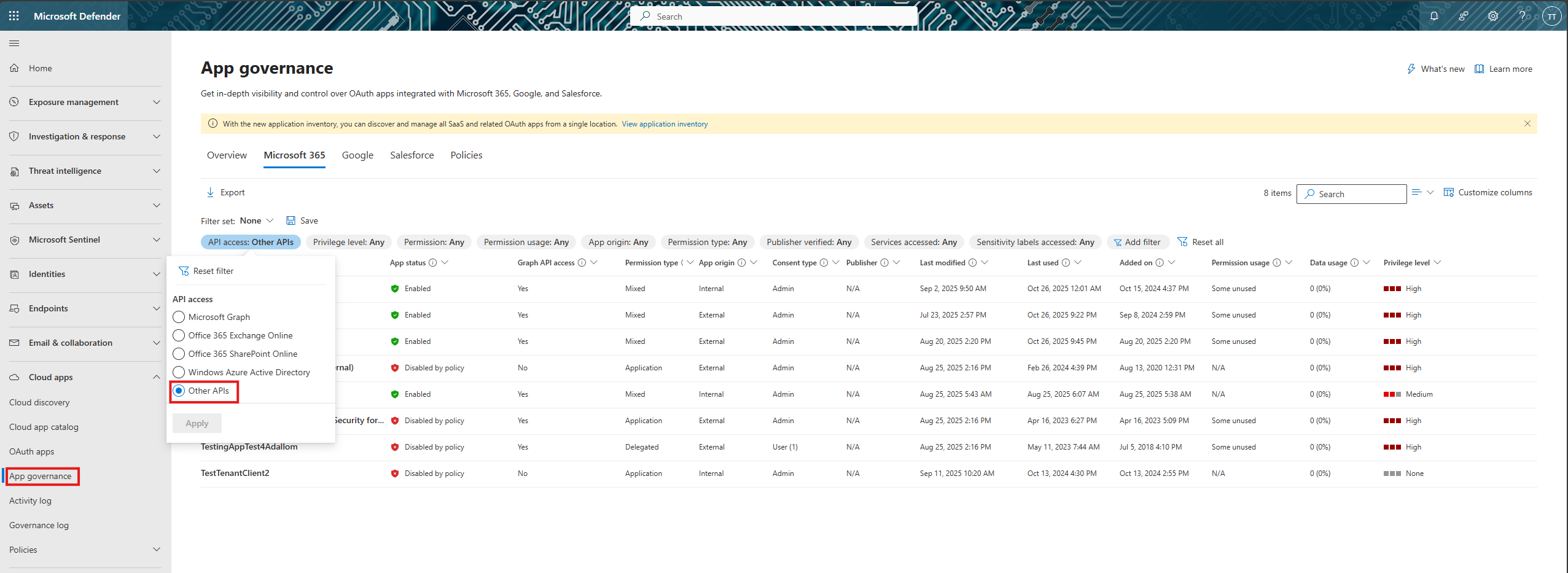Open the Publisher verified: Any filter

tap(809, 242)
